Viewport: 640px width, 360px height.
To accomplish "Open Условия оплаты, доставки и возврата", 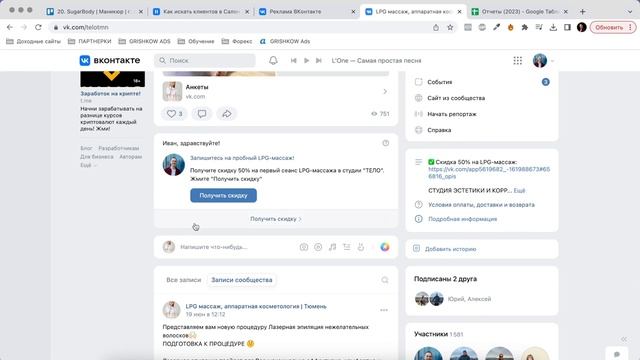I will click(481, 205).
